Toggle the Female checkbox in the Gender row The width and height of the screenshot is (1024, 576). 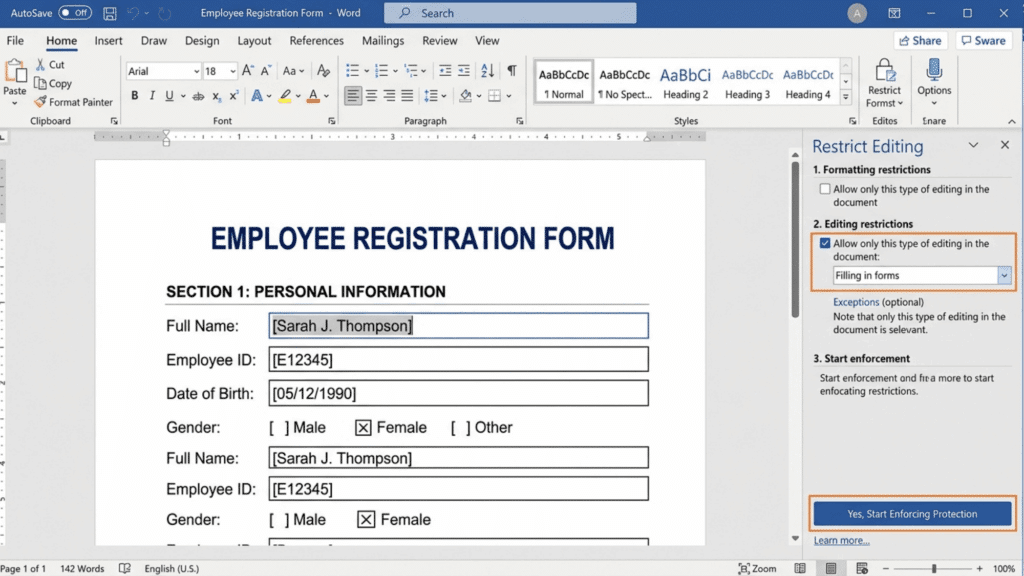365,427
